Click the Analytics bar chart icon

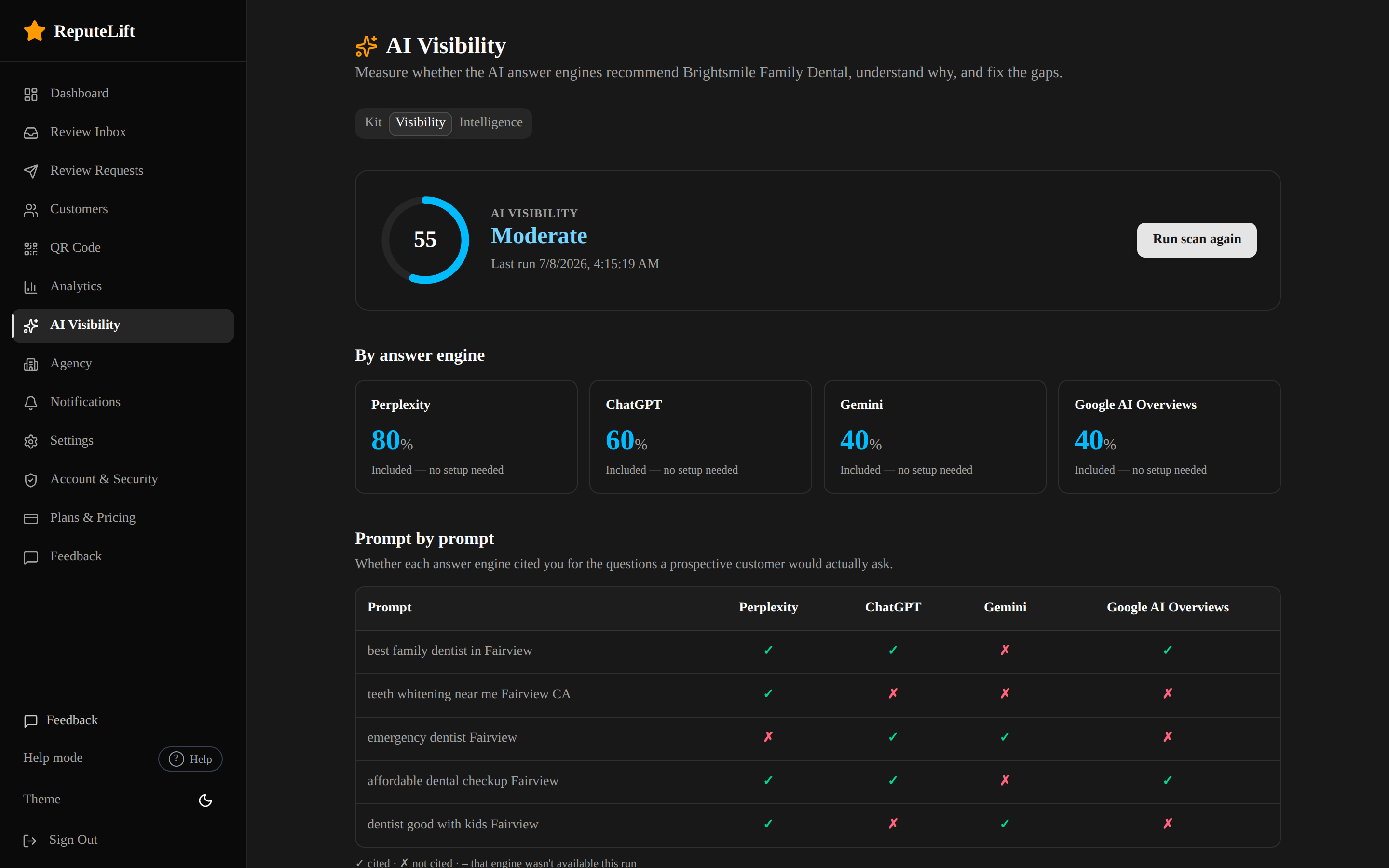coord(31,286)
